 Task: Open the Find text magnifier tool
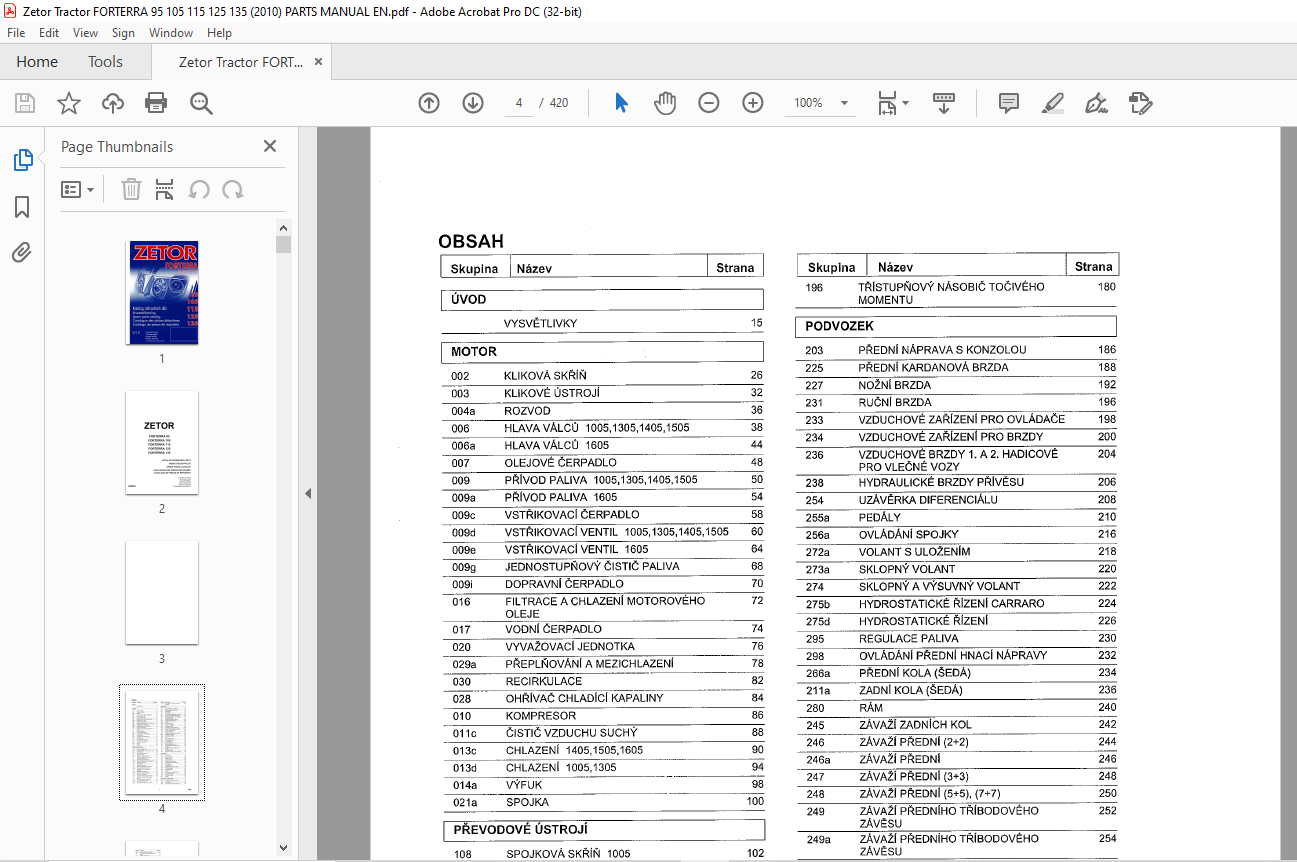pyautogui.click(x=201, y=103)
